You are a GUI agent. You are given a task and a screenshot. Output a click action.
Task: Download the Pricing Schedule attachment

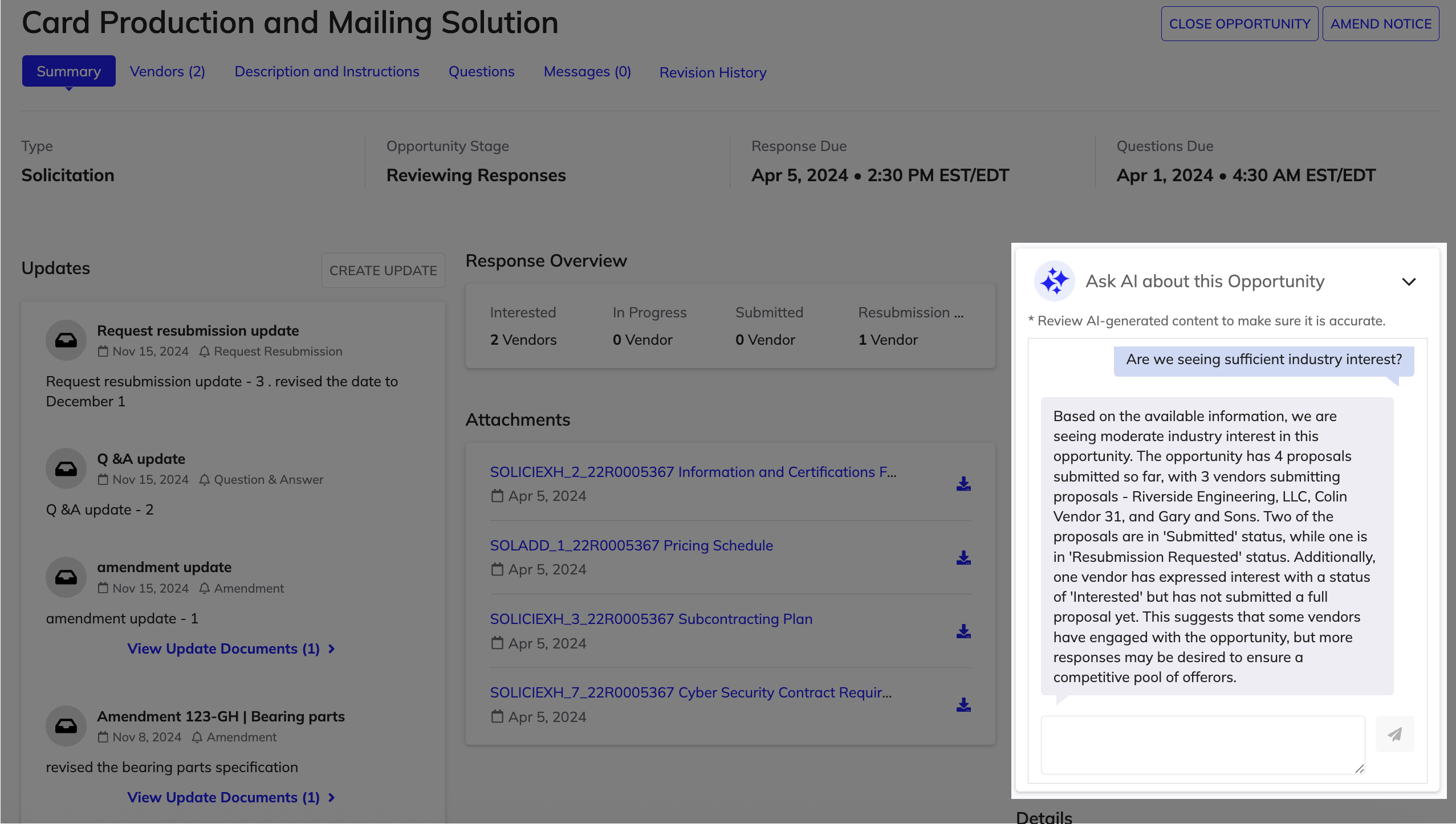[963, 557]
